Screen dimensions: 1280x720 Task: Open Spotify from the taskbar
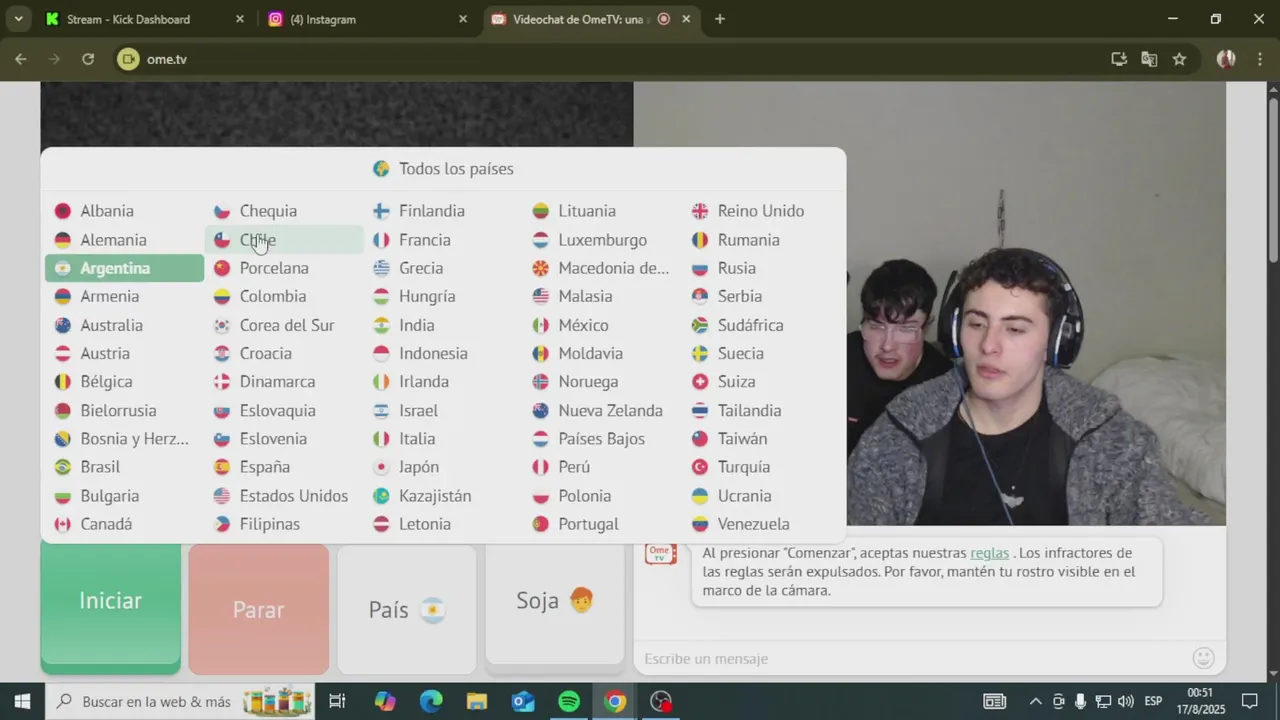tap(569, 701)
